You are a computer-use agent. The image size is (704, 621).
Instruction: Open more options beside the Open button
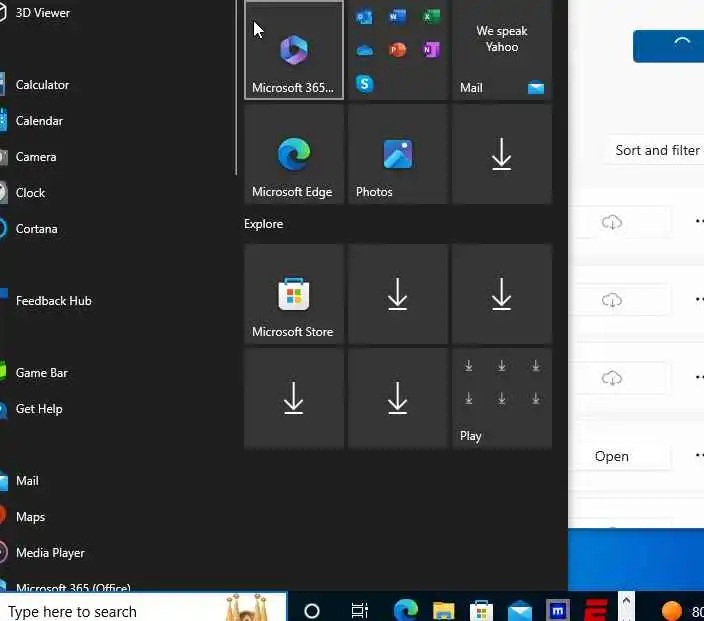click(x=699, y=456)
